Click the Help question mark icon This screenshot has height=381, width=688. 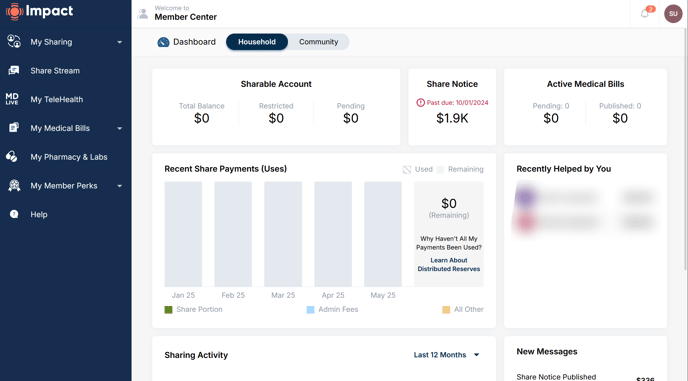[x=14, y=214]
